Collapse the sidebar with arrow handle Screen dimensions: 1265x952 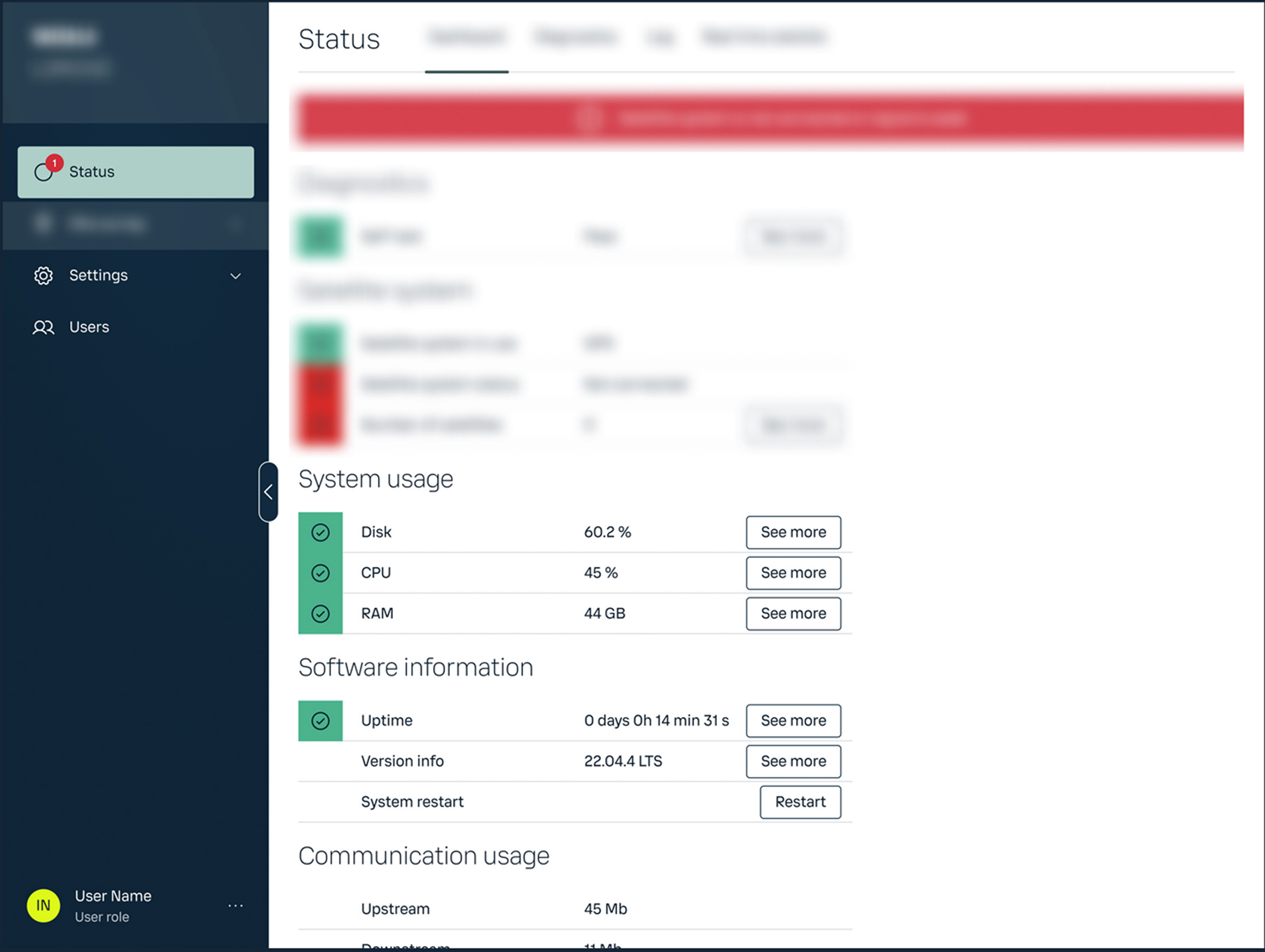(x=268, y=492)
